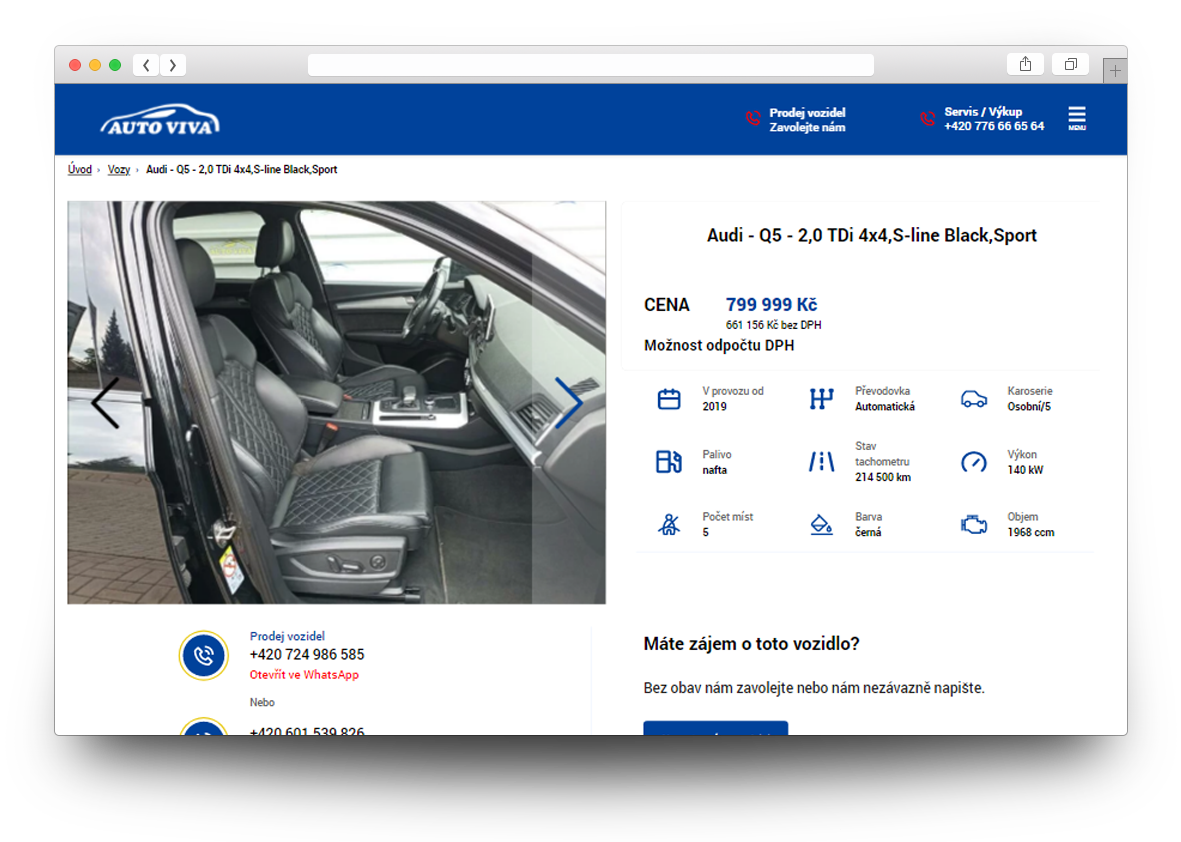This screenshot has width=1181, height=842.
Task: Click the CENA label
Action: pyautogui.click(x=667, y=305)
